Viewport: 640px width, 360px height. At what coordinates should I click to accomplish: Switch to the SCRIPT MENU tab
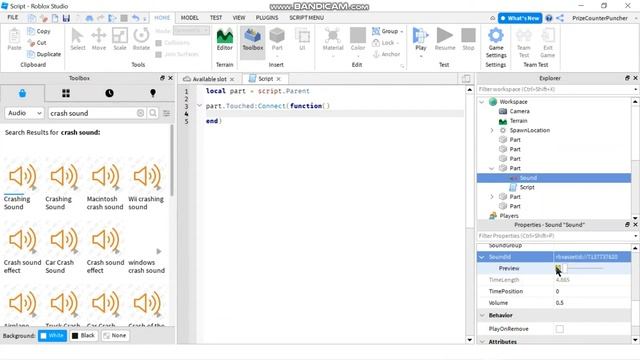[307, 18]
